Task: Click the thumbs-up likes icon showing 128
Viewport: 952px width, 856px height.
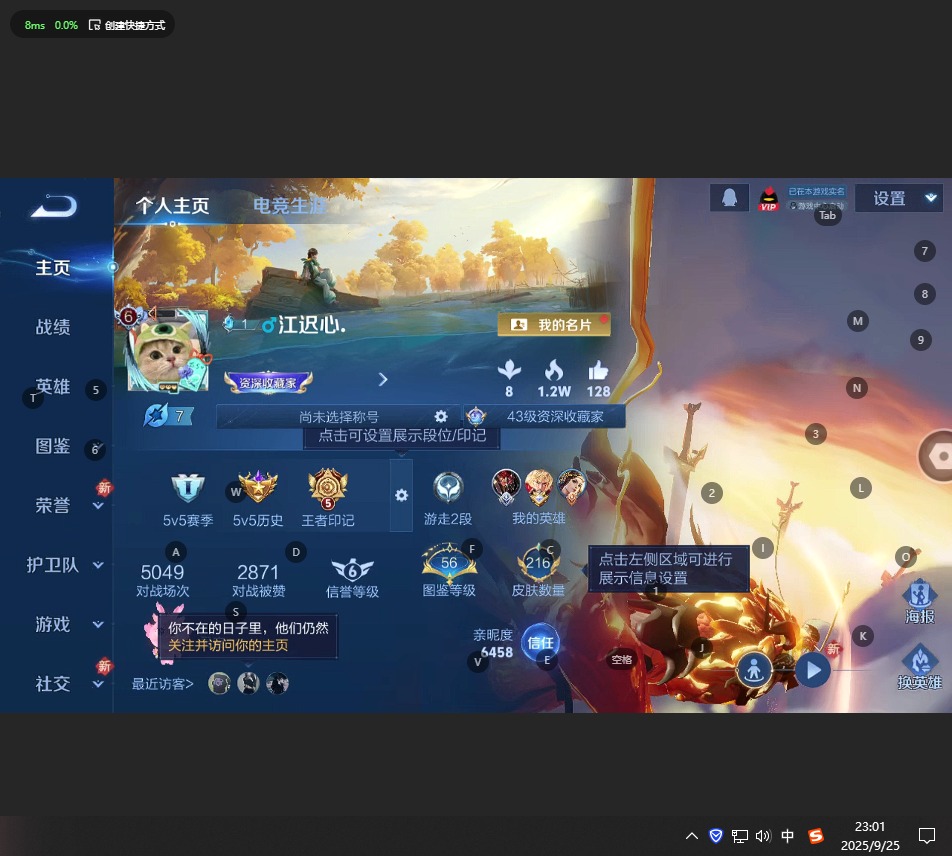Action: coord(598,370)
